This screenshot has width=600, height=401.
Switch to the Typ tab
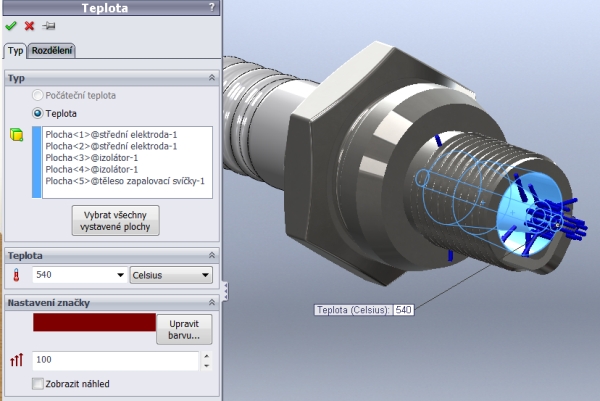(15, 51)
